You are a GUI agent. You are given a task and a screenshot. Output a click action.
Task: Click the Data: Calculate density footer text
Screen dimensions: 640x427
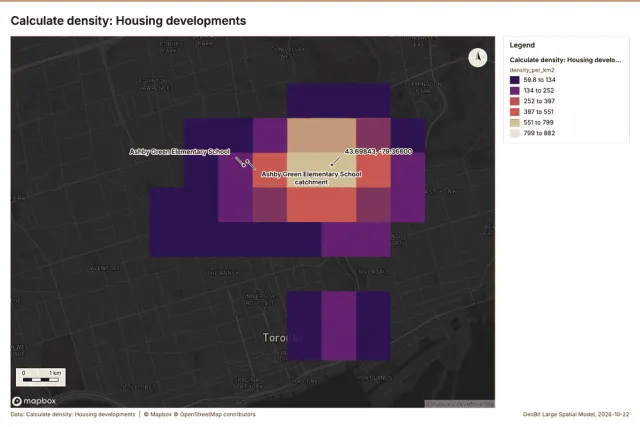point(73,414)
